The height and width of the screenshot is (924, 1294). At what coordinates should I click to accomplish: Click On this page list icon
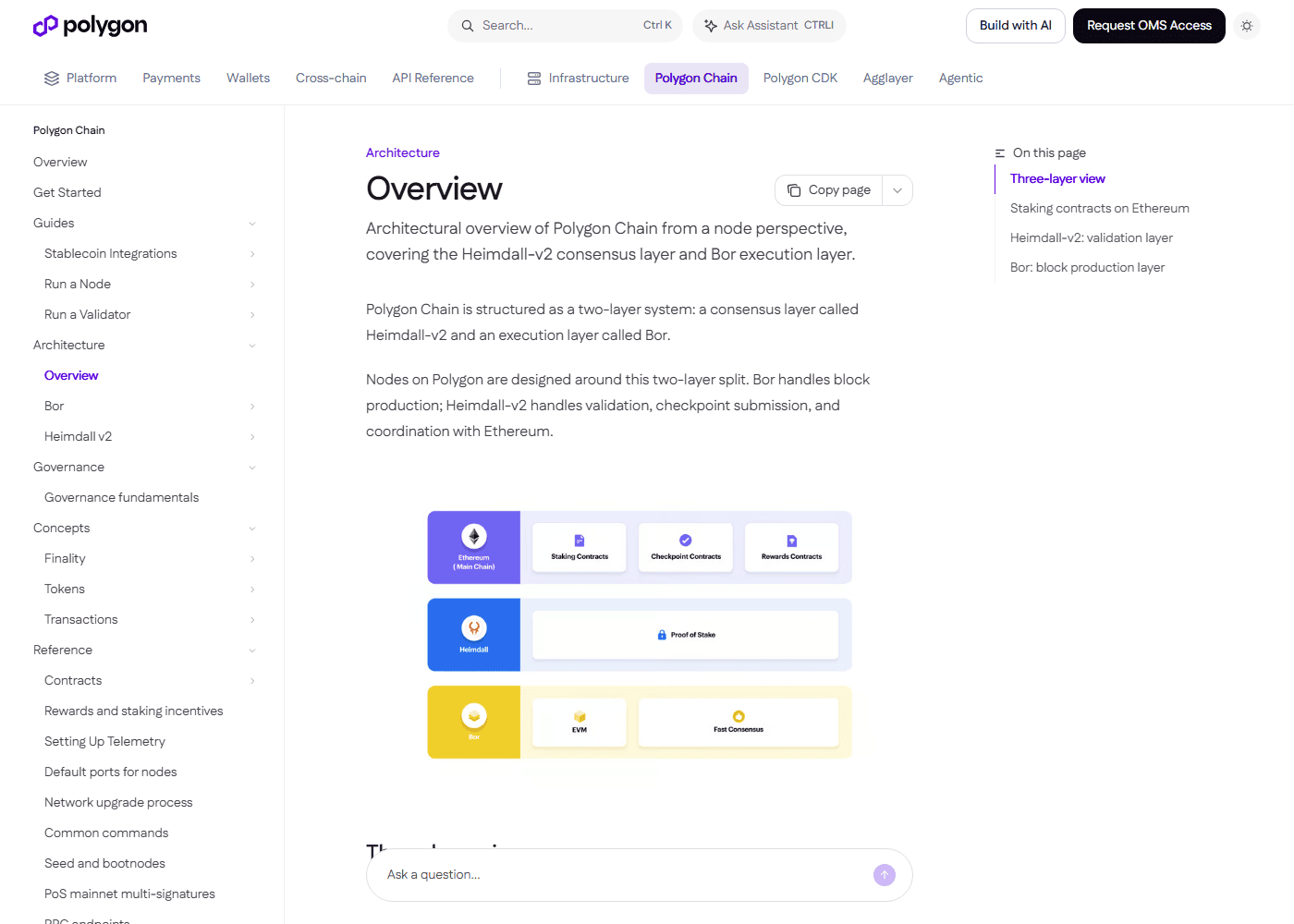click(1000, 153)
